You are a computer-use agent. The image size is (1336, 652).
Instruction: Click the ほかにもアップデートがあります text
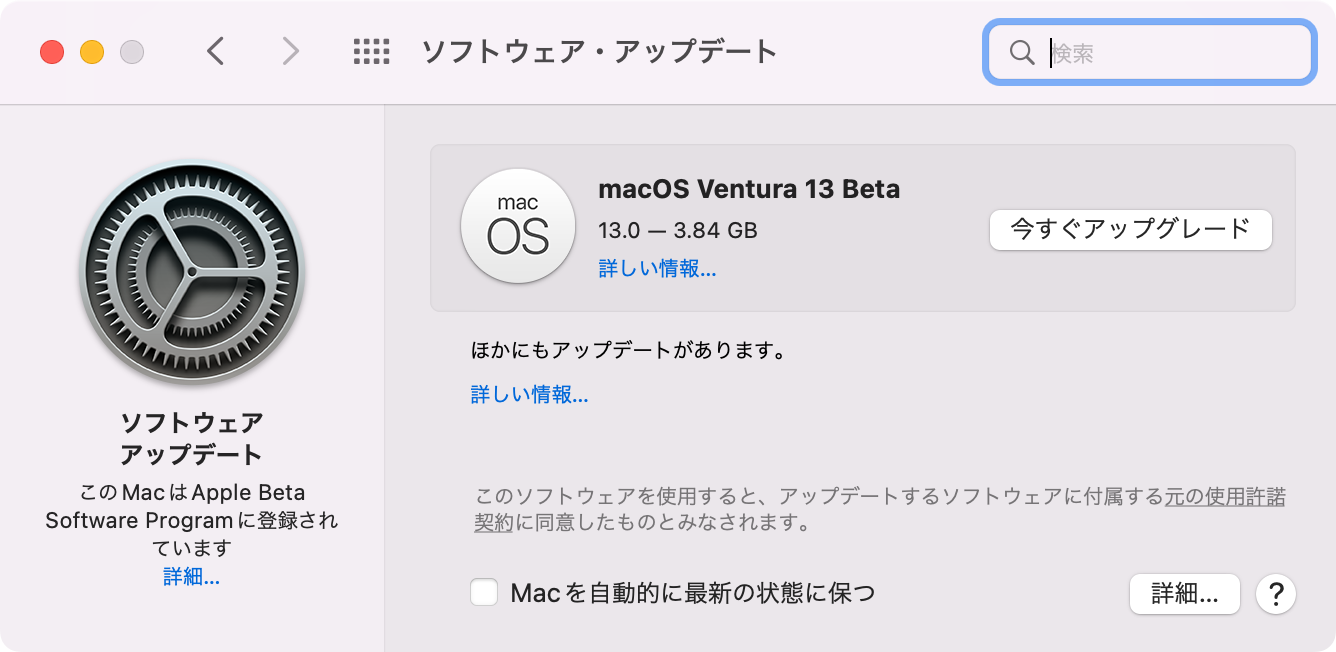pos(629,351)
